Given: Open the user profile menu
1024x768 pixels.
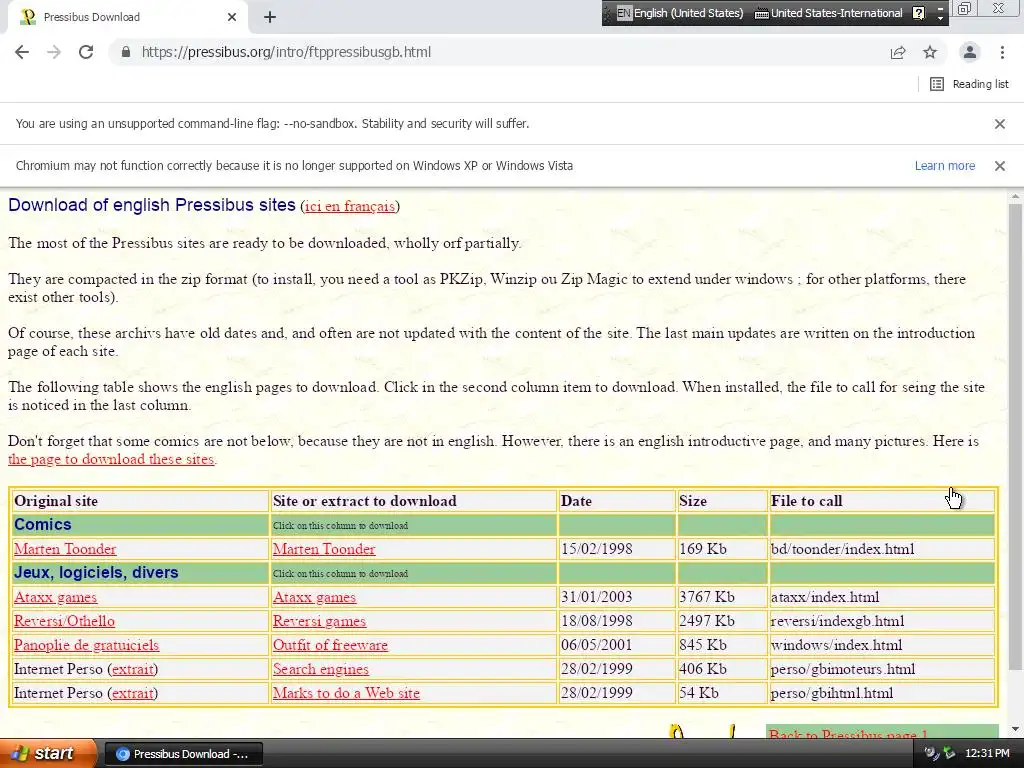Looking at the screenshot, I should [x=970, y=52].
